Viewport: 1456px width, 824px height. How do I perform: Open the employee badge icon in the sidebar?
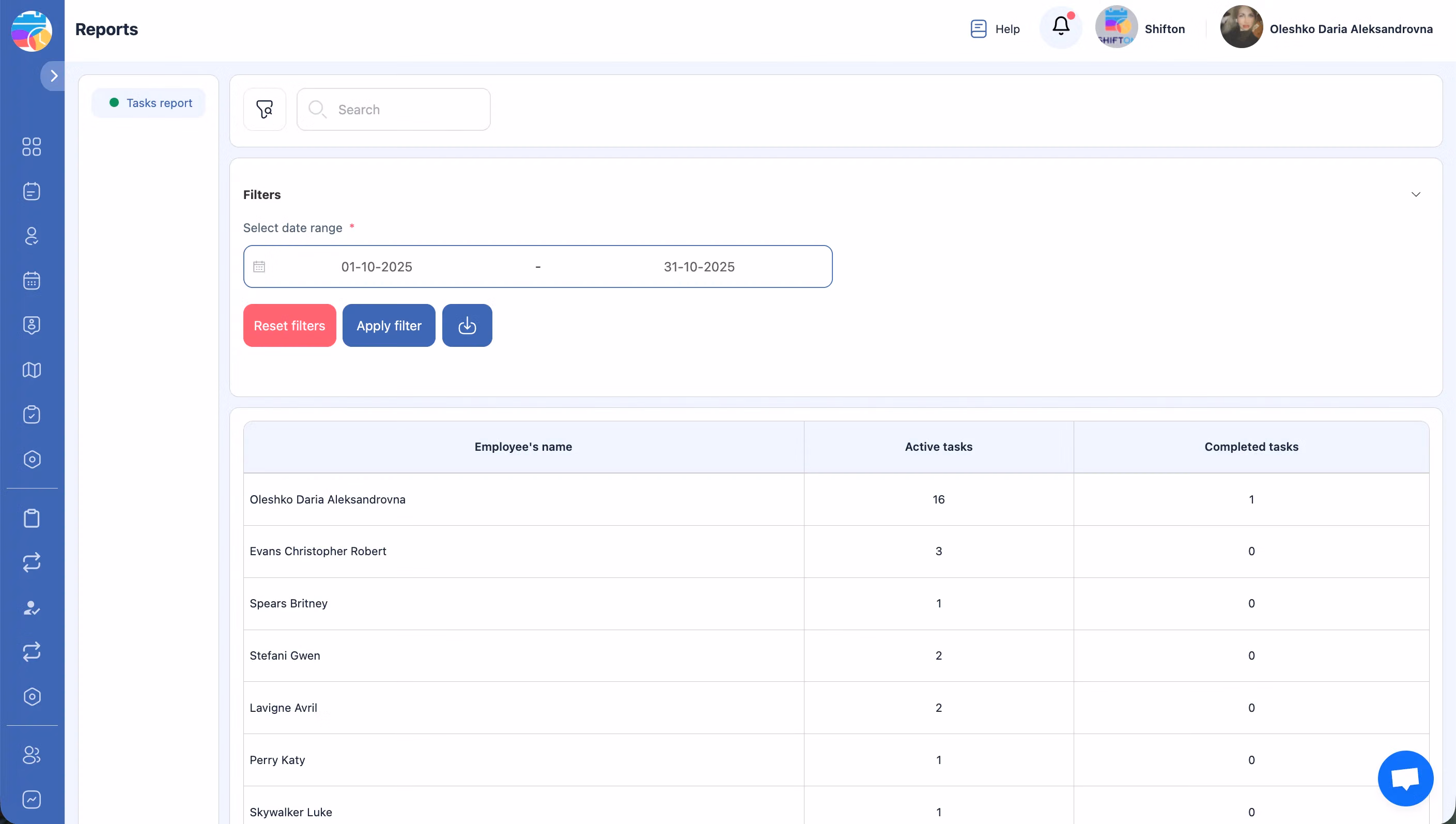pyautogui.click(x=31, y=325)
